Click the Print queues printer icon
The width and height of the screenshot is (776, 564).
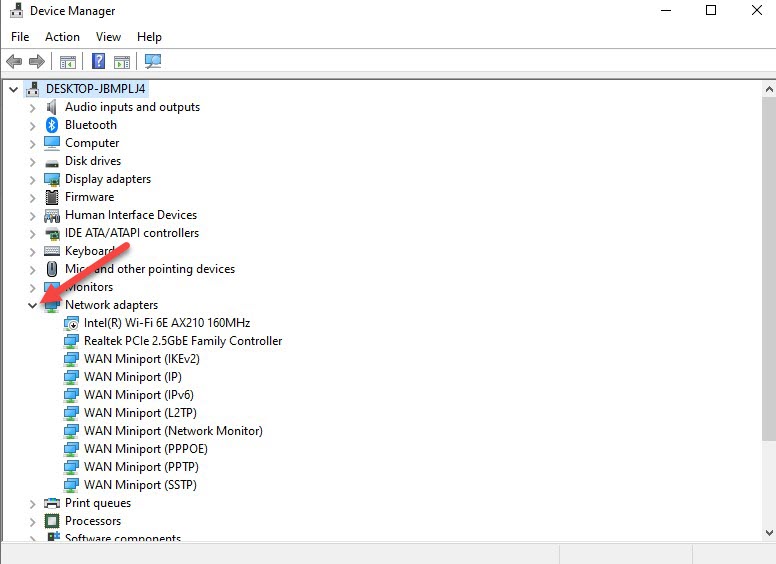coord(51,503)
